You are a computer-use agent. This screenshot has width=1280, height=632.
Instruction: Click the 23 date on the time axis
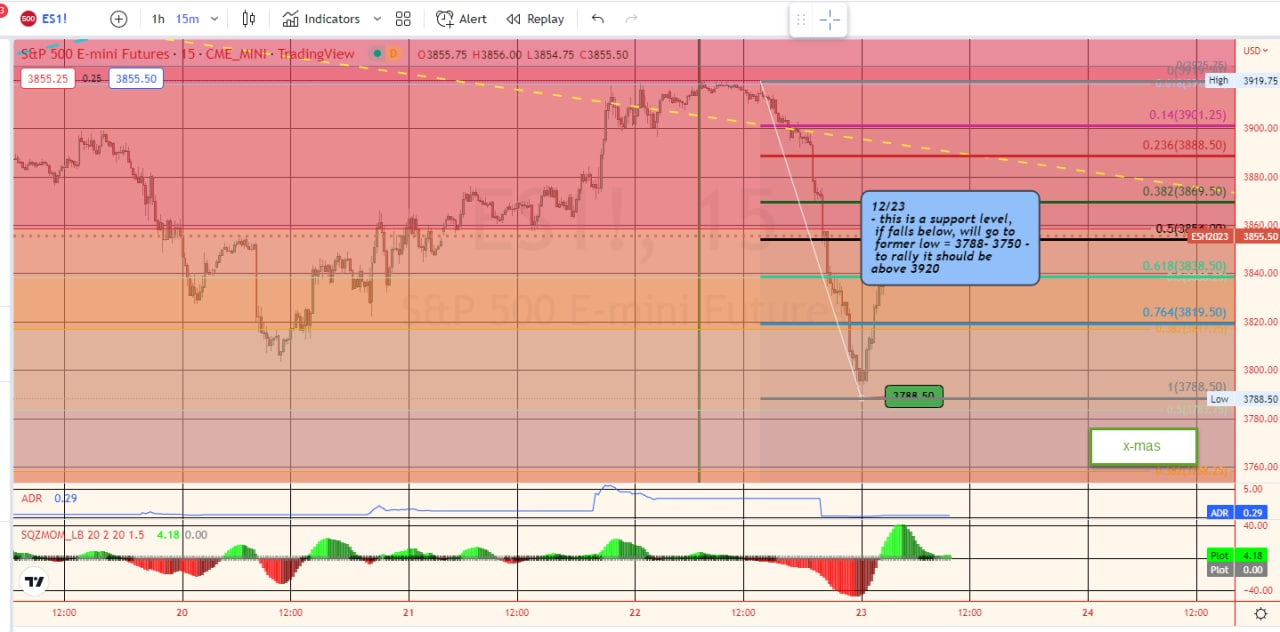[x=862, y=612]
